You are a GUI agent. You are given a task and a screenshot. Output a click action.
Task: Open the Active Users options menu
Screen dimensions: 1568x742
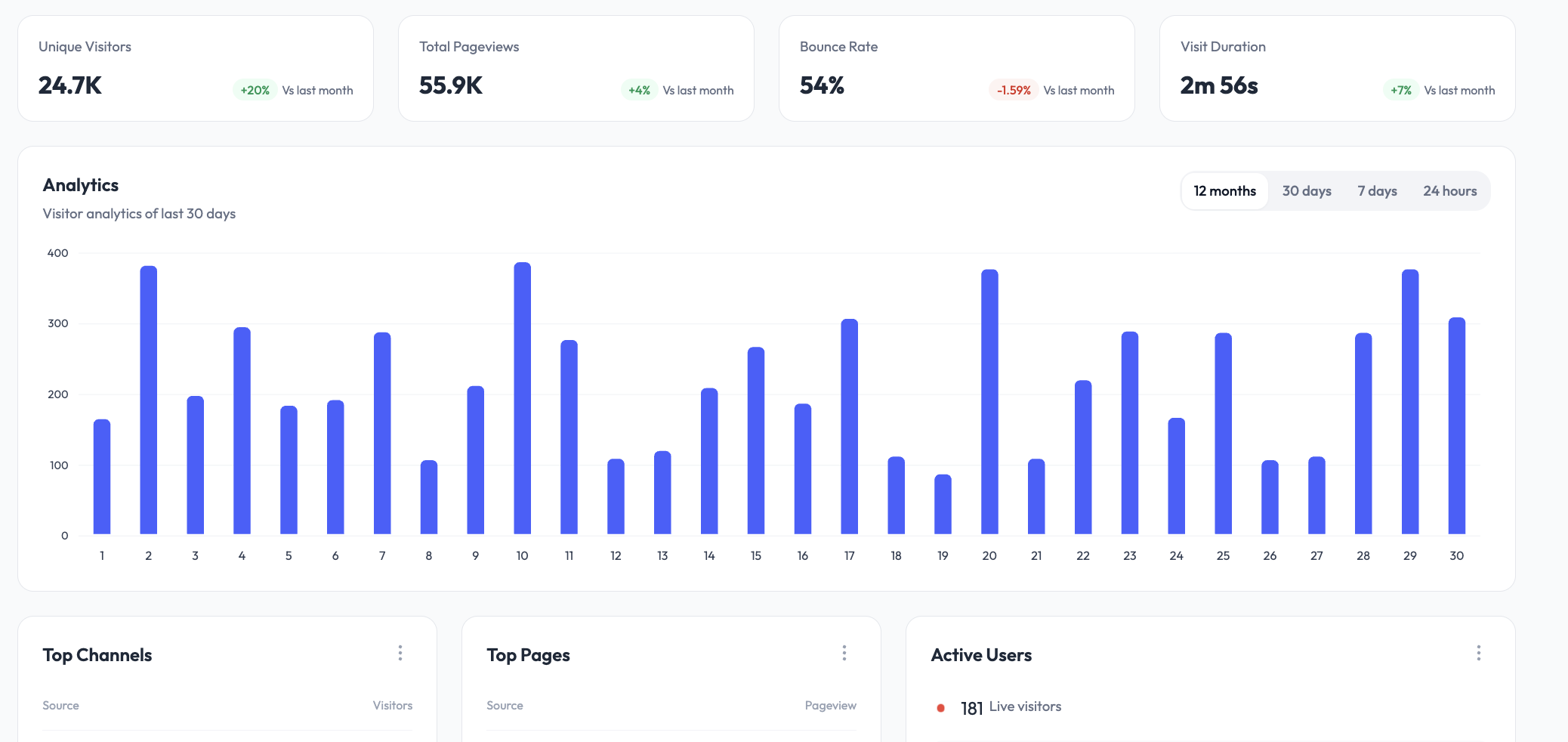click(1479, 653)
